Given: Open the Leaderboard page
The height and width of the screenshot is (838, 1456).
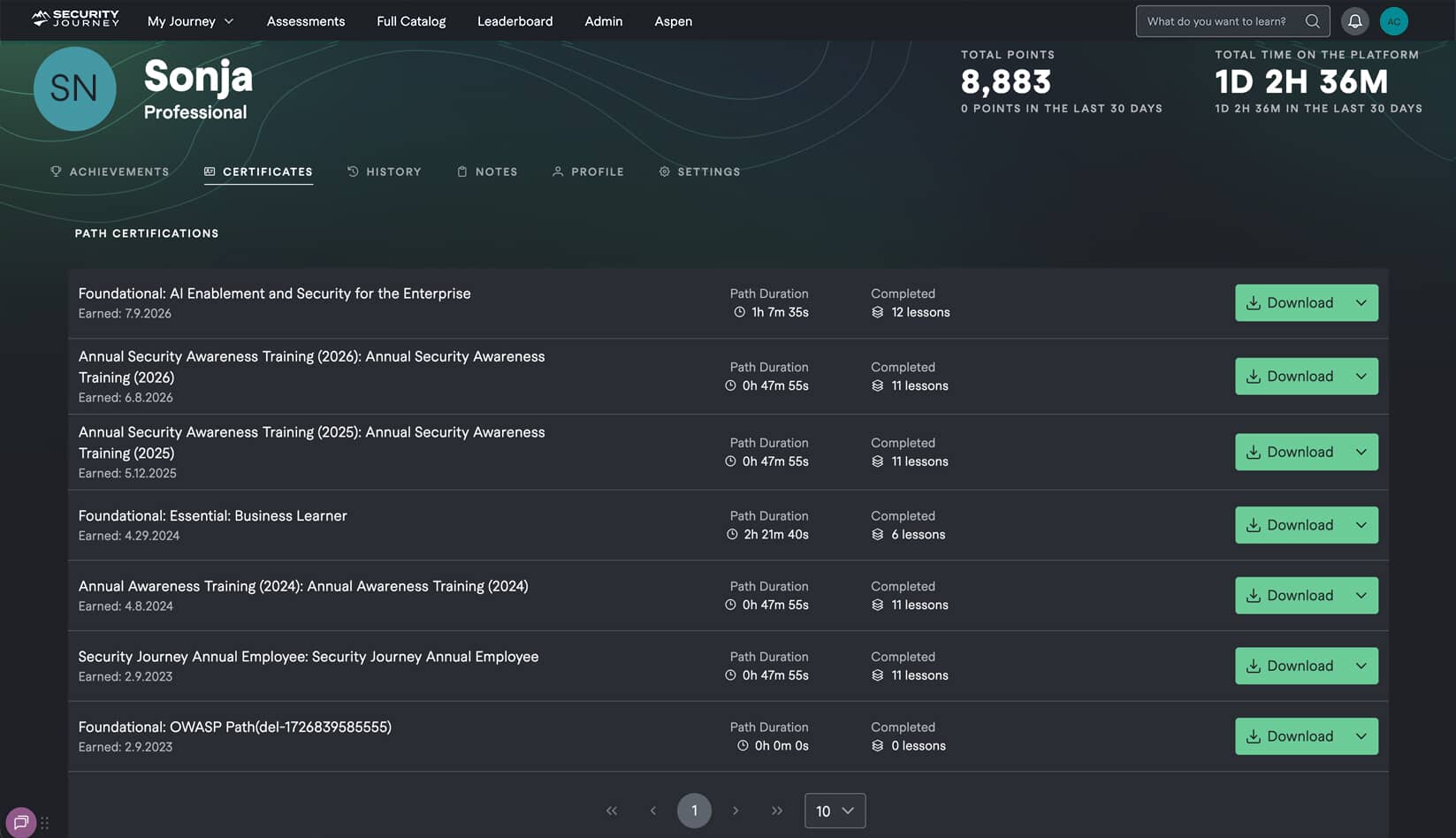Looking at the screenshot, I should [x=515, y=21].
